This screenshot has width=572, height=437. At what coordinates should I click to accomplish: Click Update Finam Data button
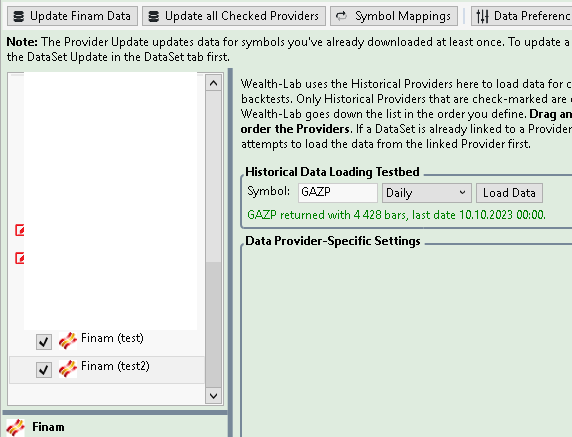click(x=72, y=16)
